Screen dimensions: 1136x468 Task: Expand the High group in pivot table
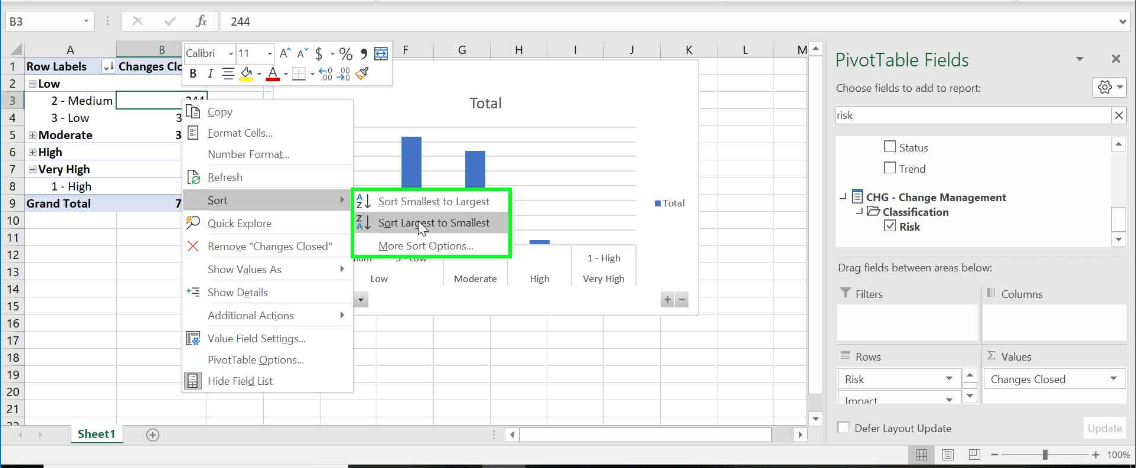click(x=32, y=152)
